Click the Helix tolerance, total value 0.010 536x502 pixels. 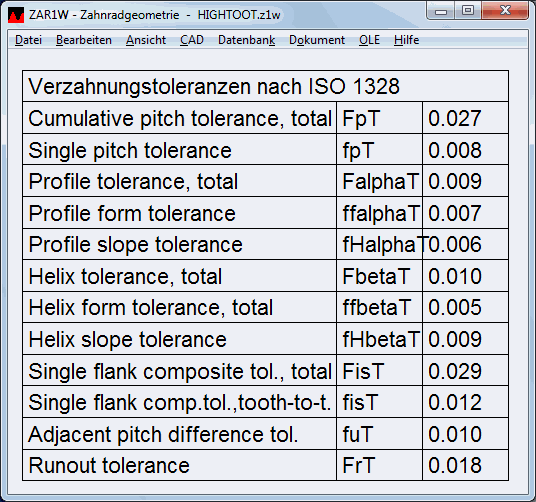455,276
